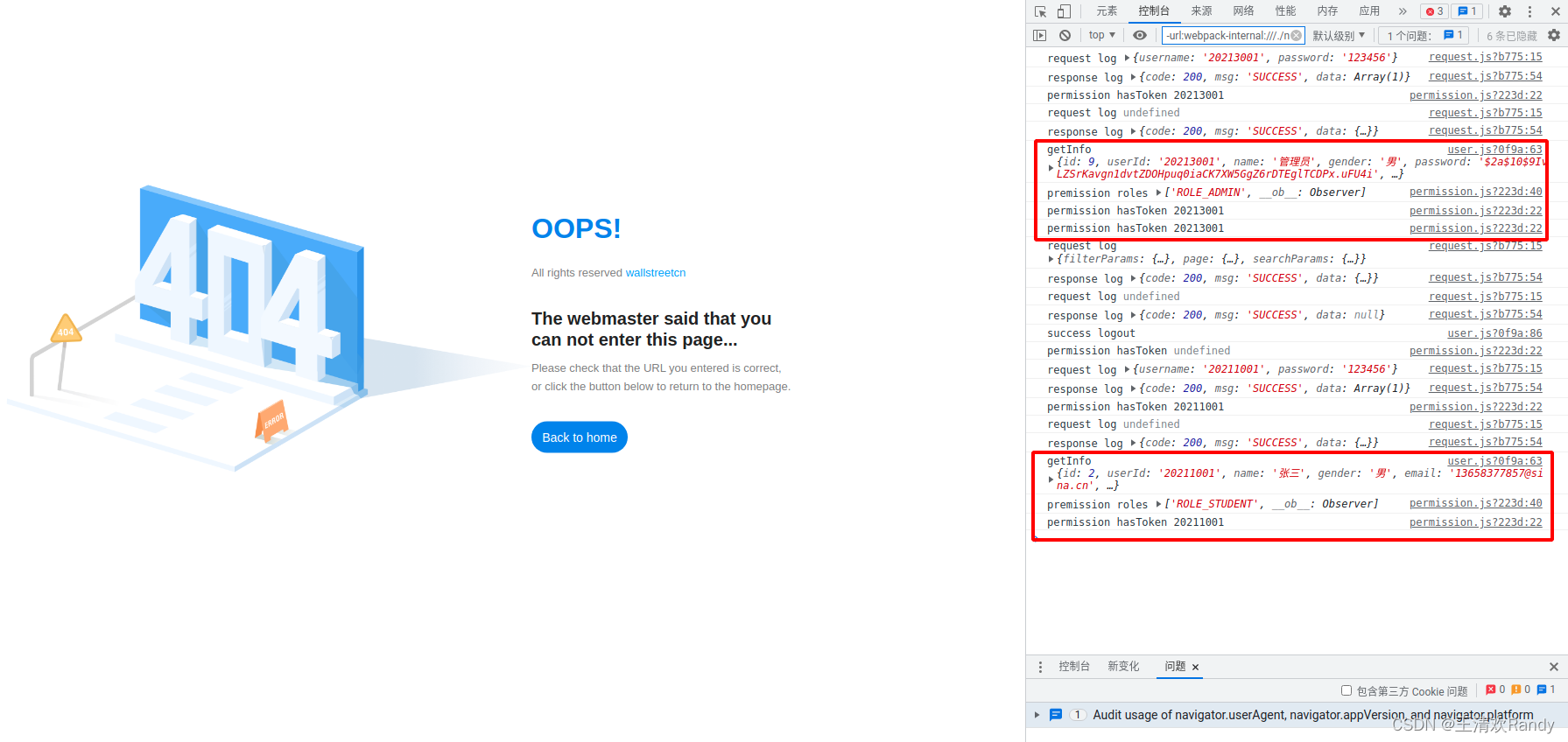Open the DevTools three-dot menu

pyautogui.click(x=1529, y=11)
